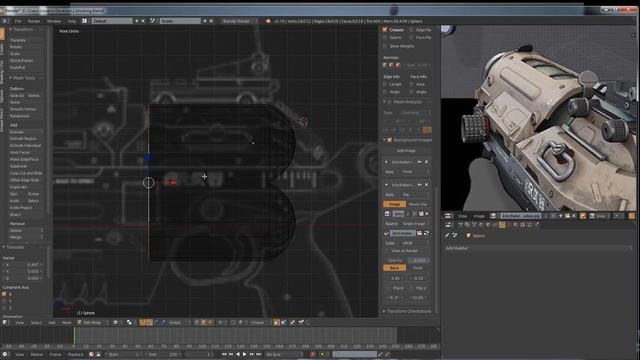Toggle Face Info Area checkbox

[411, 84]
